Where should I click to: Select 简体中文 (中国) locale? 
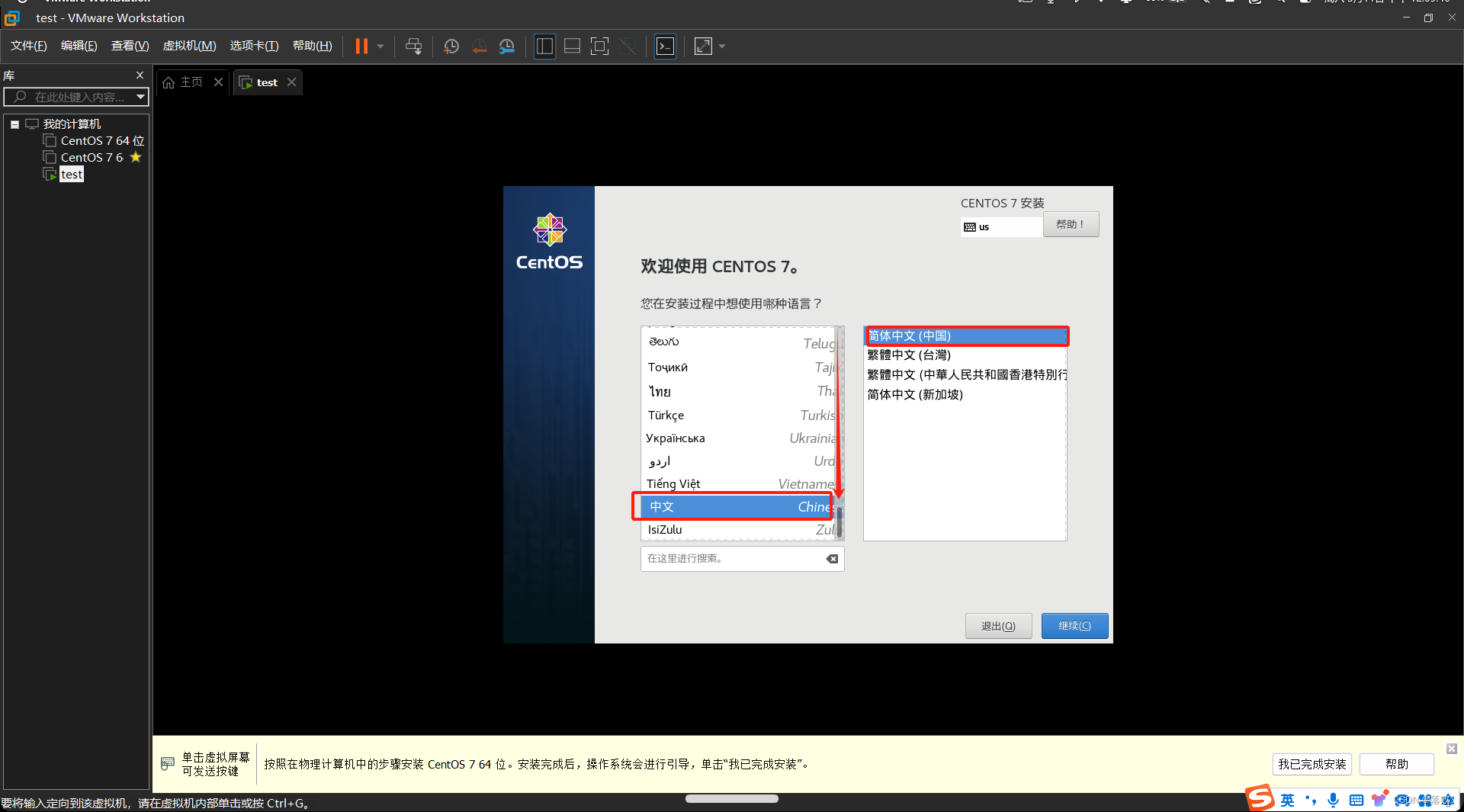click(966, 336)
